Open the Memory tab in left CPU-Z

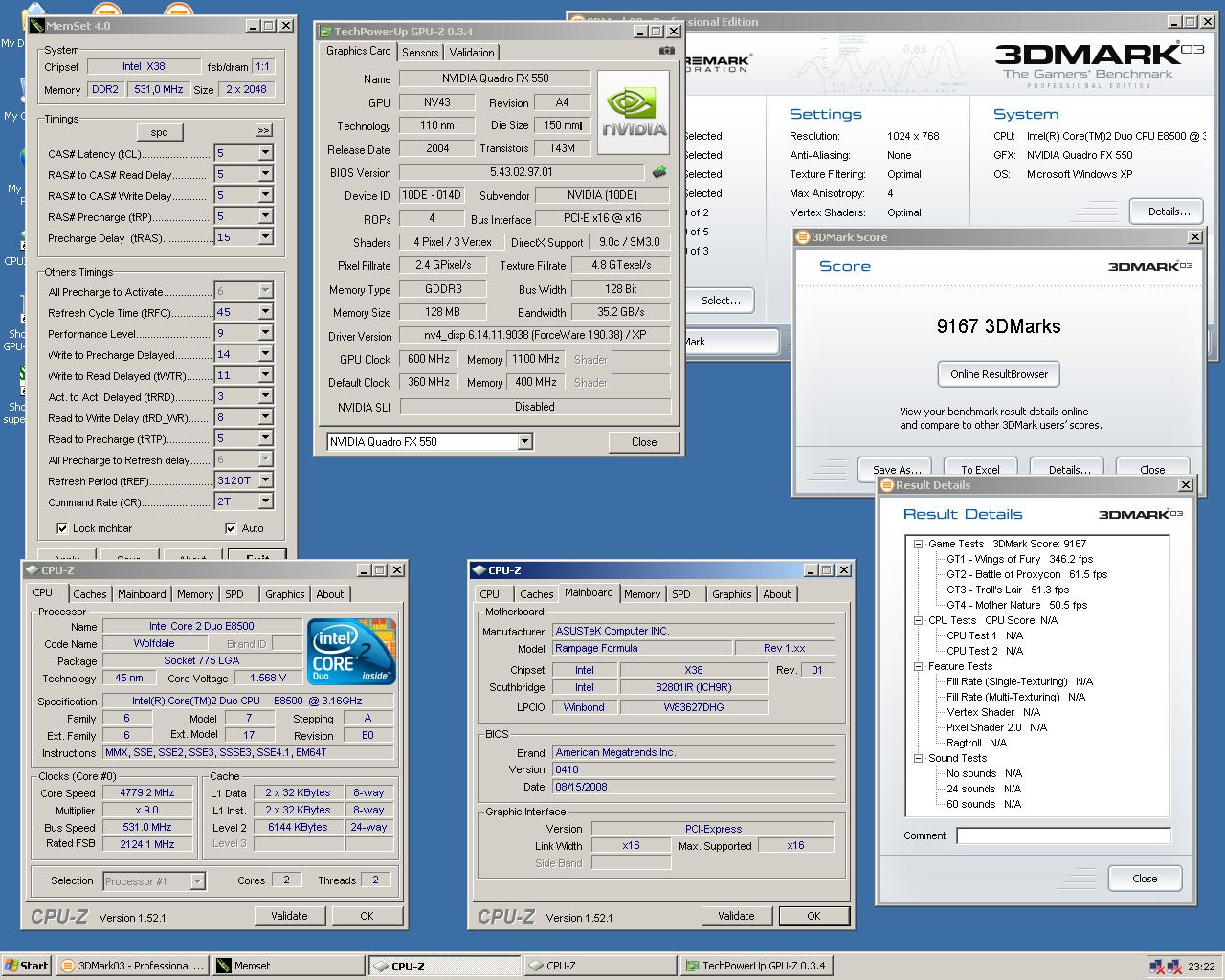(195, 594)
